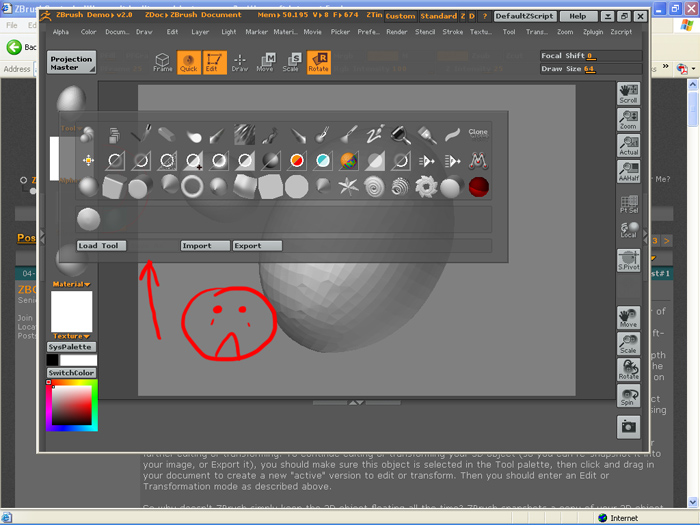This screenshot has width=700, height=525.
Task: Click browser scrollbar down arrow
Action: pos(692,503)
